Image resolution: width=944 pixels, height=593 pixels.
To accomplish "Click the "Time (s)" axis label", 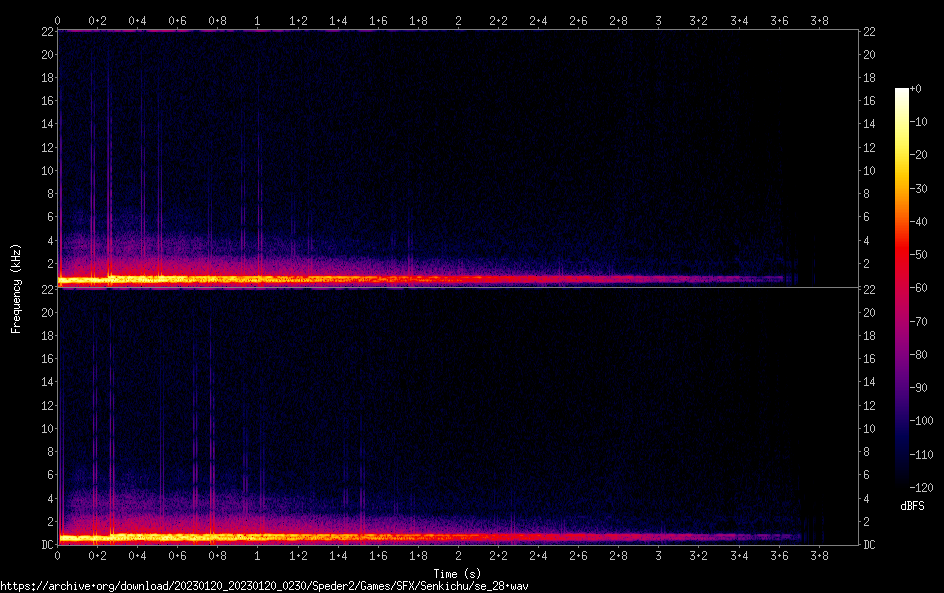I will tap(458, 573).
